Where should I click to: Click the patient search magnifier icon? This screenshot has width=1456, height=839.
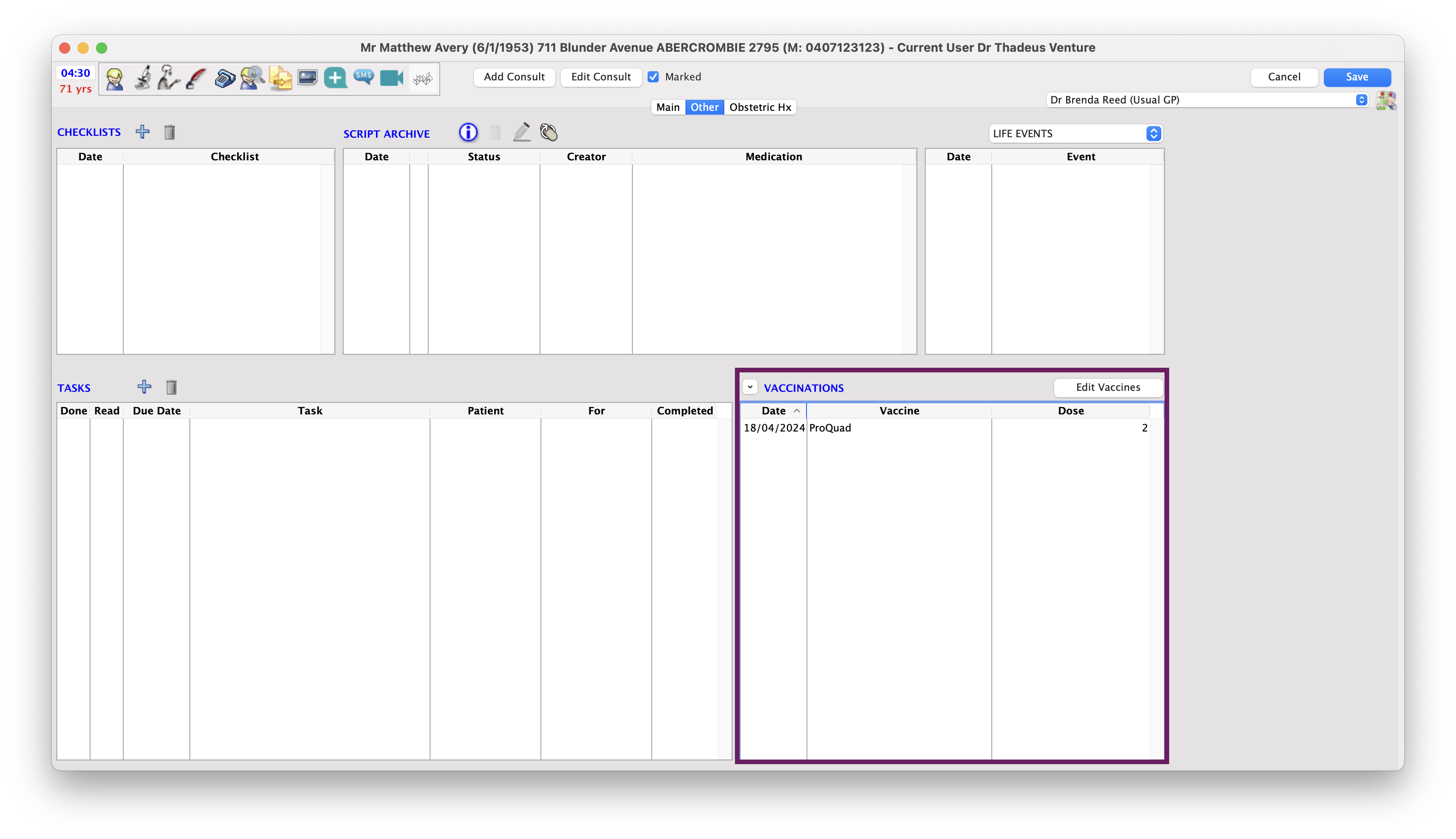coord(252,79)
